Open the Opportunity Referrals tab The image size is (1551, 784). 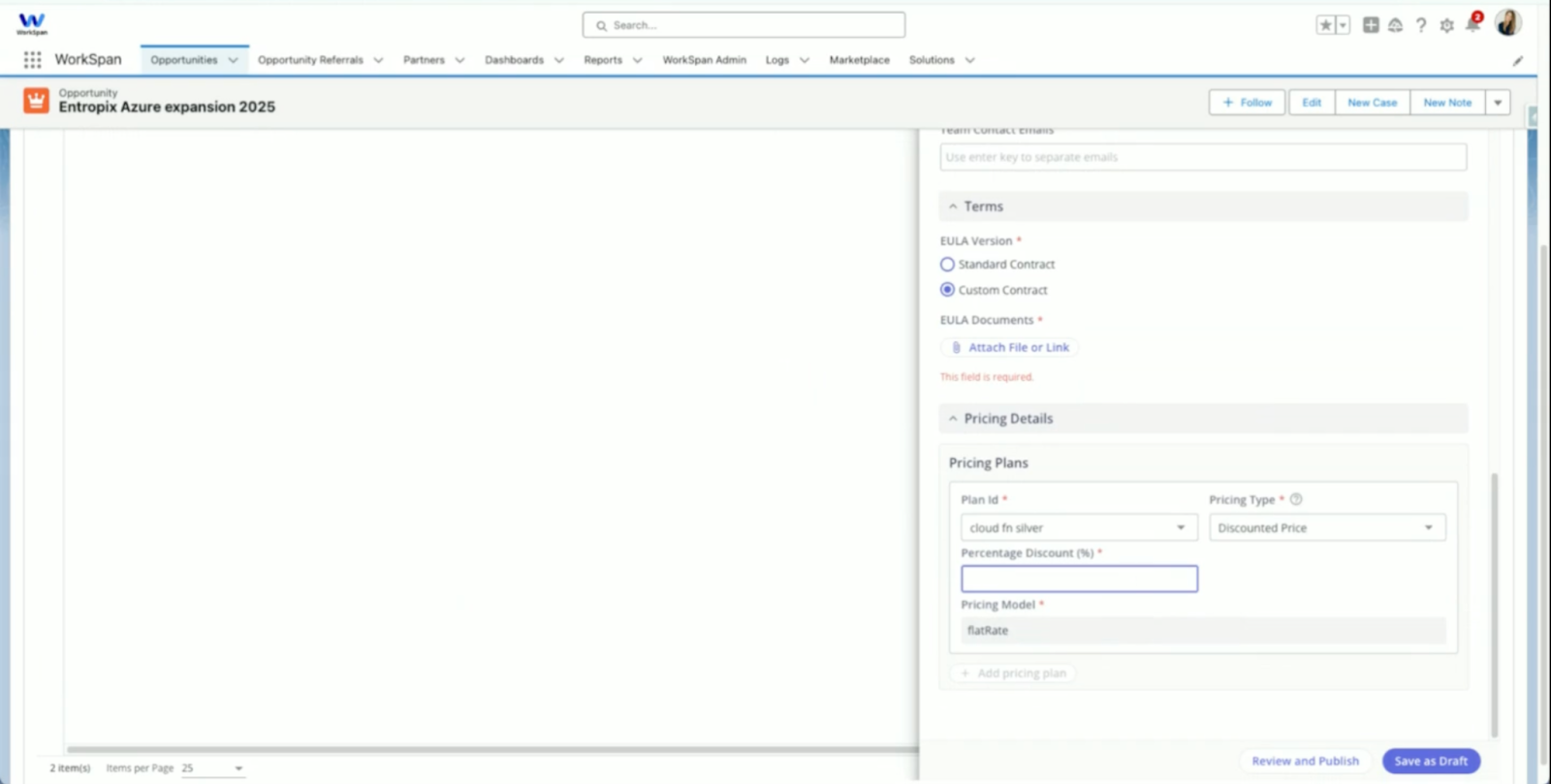coord(310,60)
